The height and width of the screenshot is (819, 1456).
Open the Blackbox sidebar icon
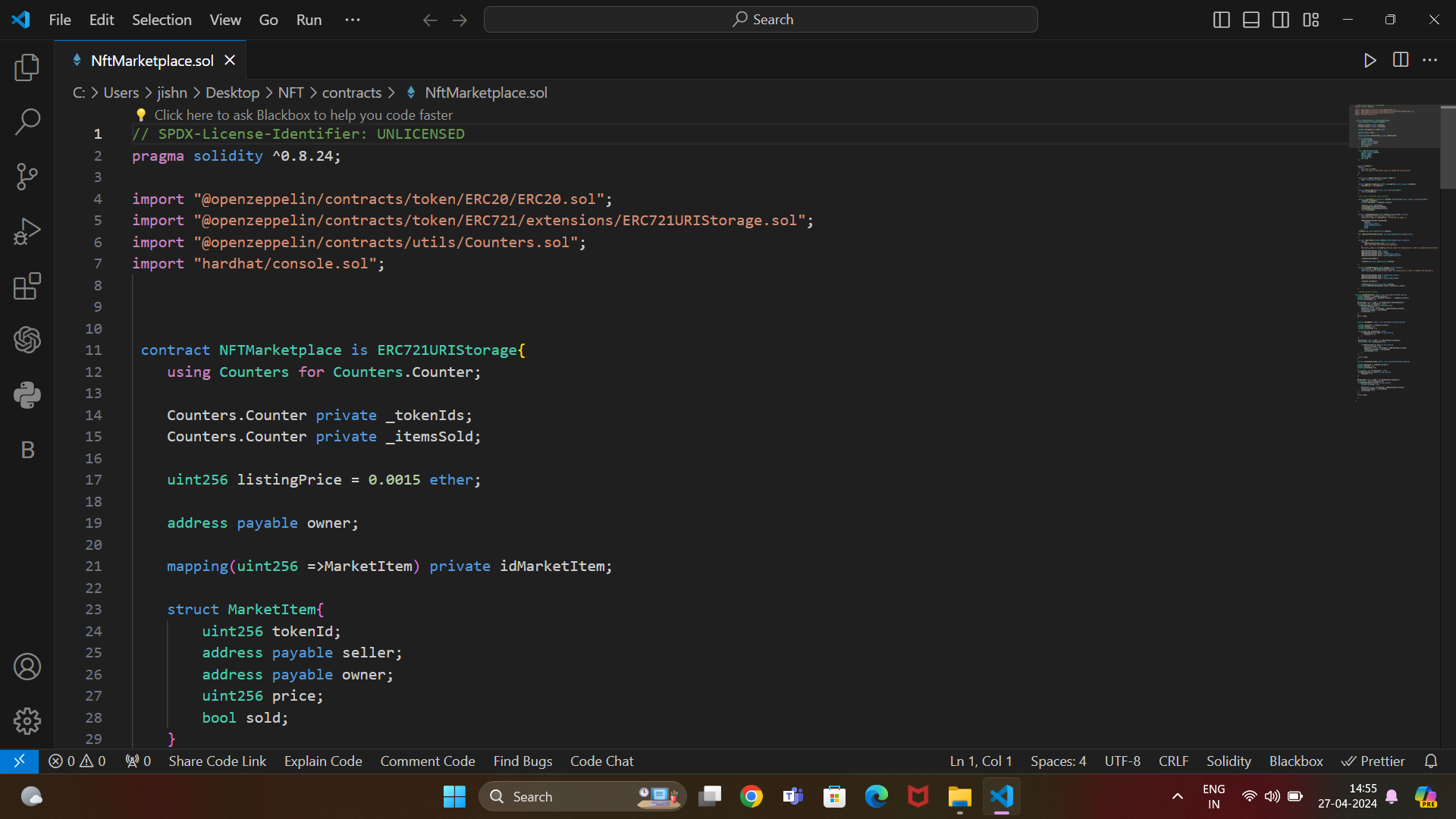point(27,450)
